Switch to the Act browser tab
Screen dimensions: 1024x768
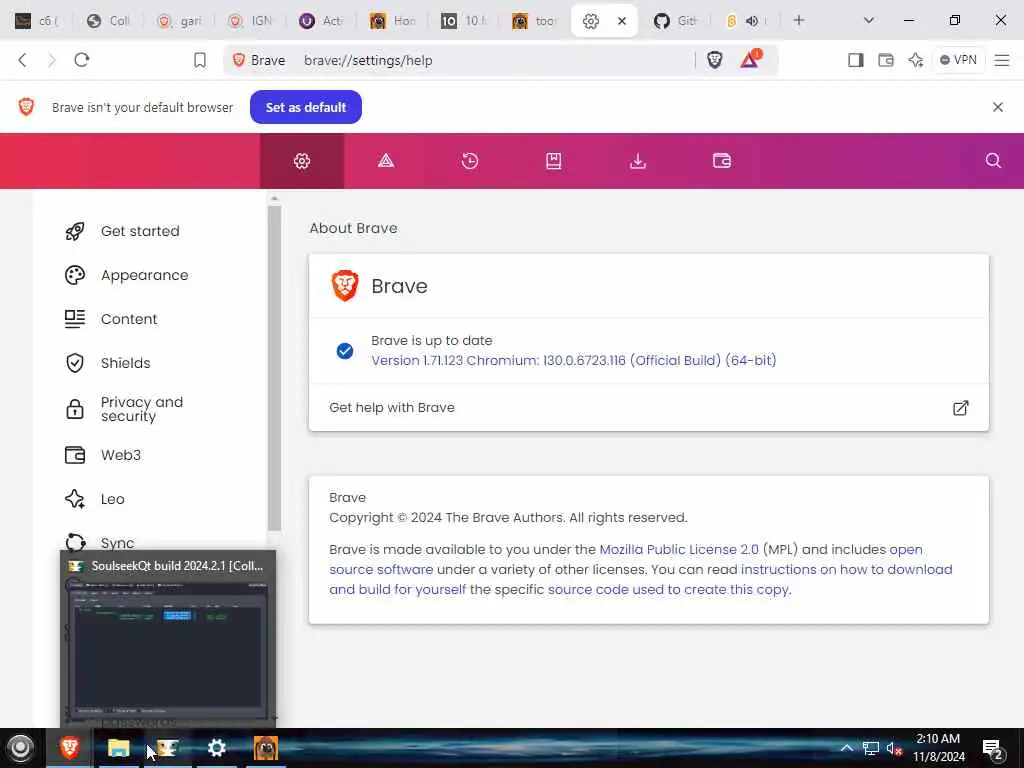click(x=321, y=21)
